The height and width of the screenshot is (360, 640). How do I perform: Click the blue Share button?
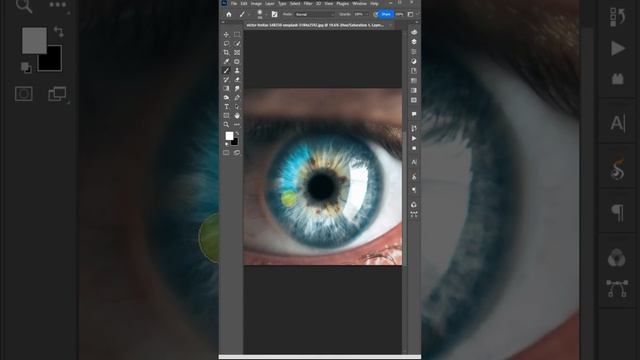click(386, 14)
